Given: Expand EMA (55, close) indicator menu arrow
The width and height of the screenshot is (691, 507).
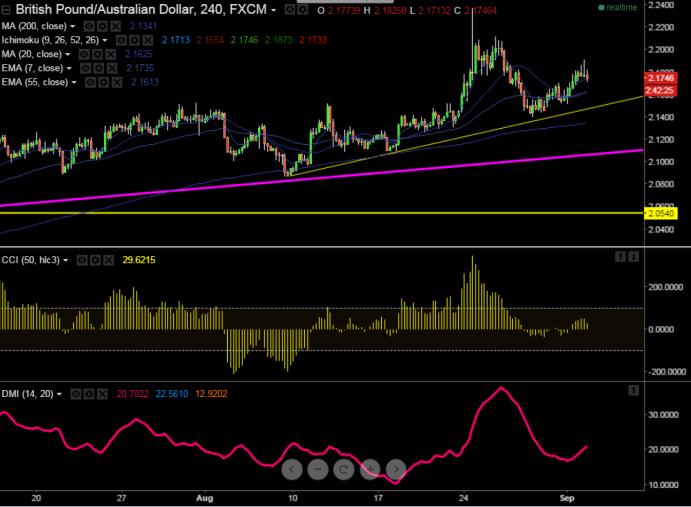Looking at the screenshot, I should coord(74,83).
